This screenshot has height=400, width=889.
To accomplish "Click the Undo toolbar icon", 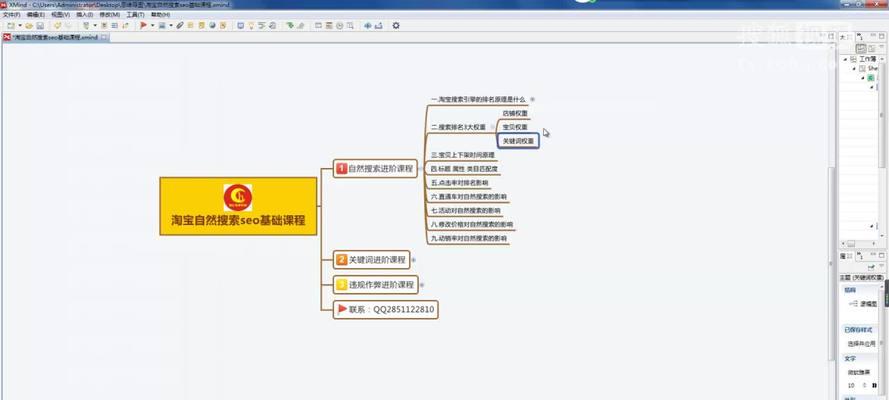I will (57, 25).
